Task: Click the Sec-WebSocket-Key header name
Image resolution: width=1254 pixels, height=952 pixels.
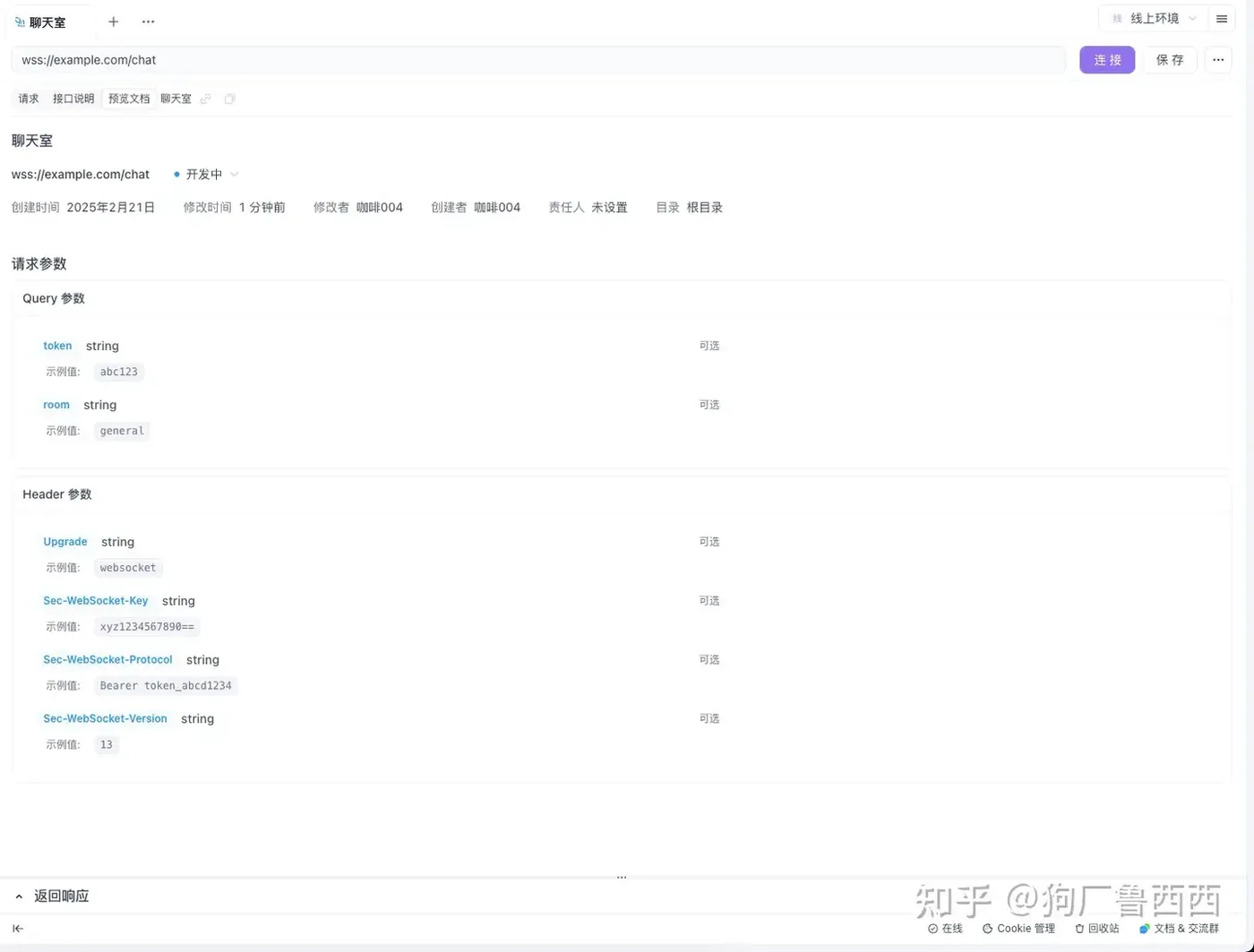Action: (96, 601)
